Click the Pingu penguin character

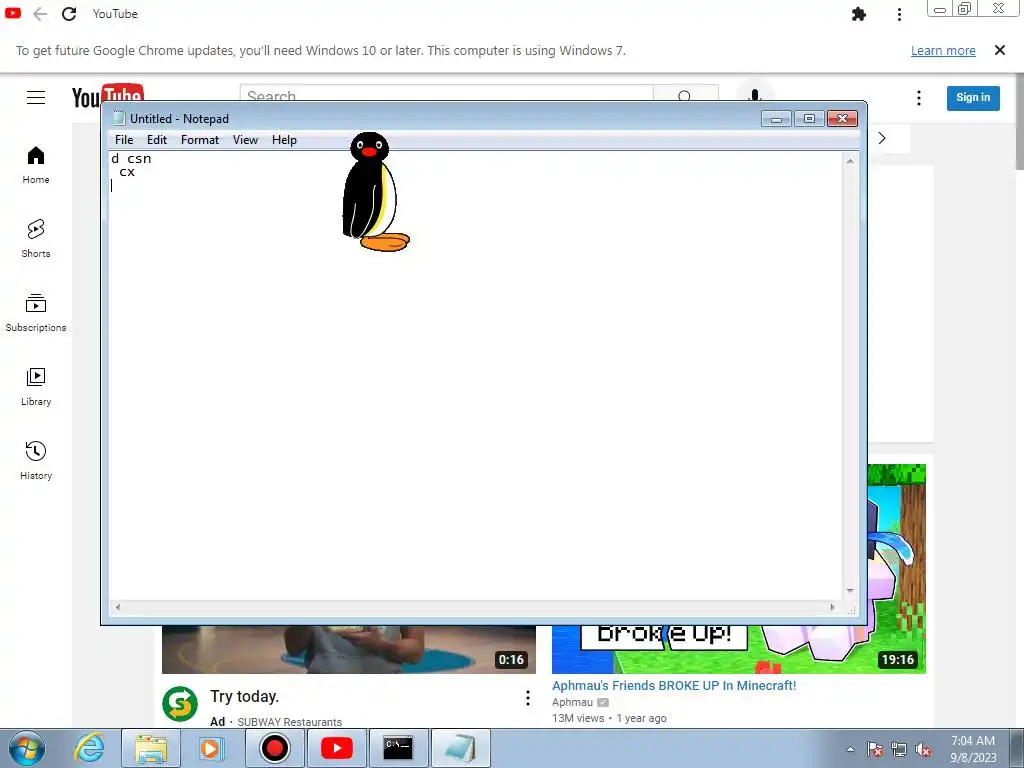click(x=374, y=192)
